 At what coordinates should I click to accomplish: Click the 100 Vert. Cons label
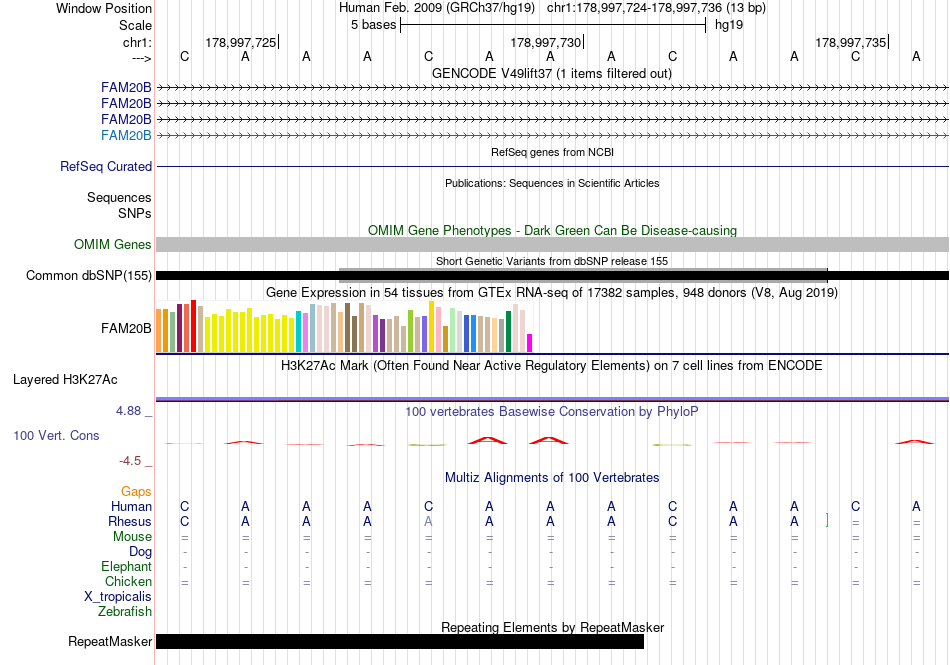click(x=56, y=435)
